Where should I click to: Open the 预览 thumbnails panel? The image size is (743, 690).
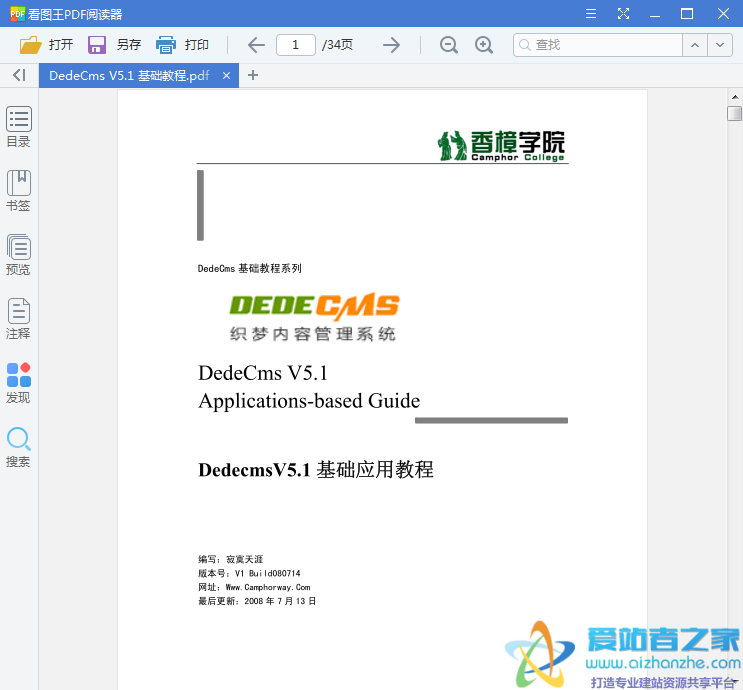click(18, 255)
